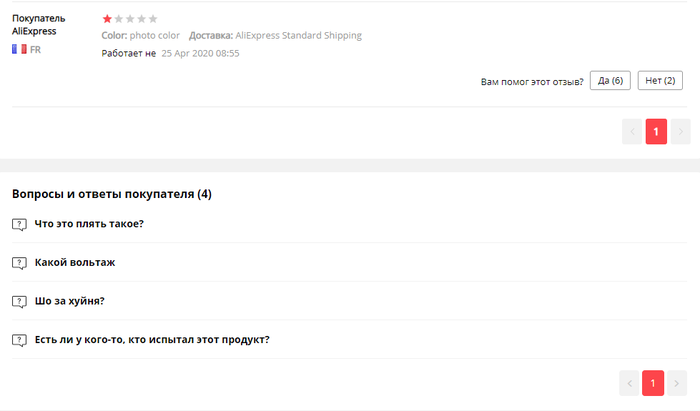
Task: Go to next page of reviews
Action: 680,131
